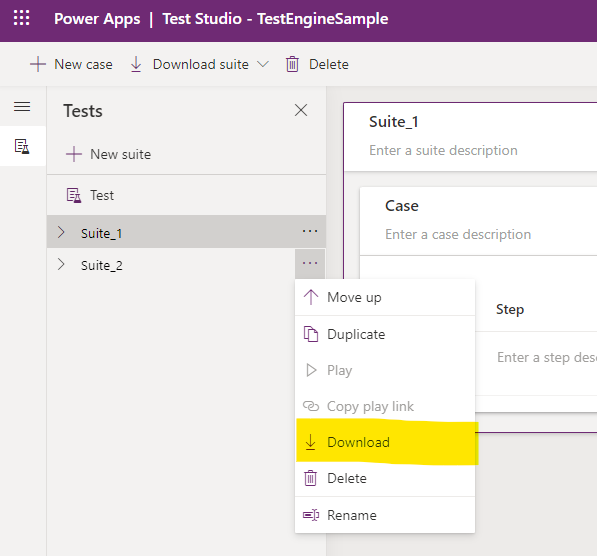Choose Move up from context menu
The height and width of the screenshot is (556, 597).
pyautogui.click(x=385, y=297)
